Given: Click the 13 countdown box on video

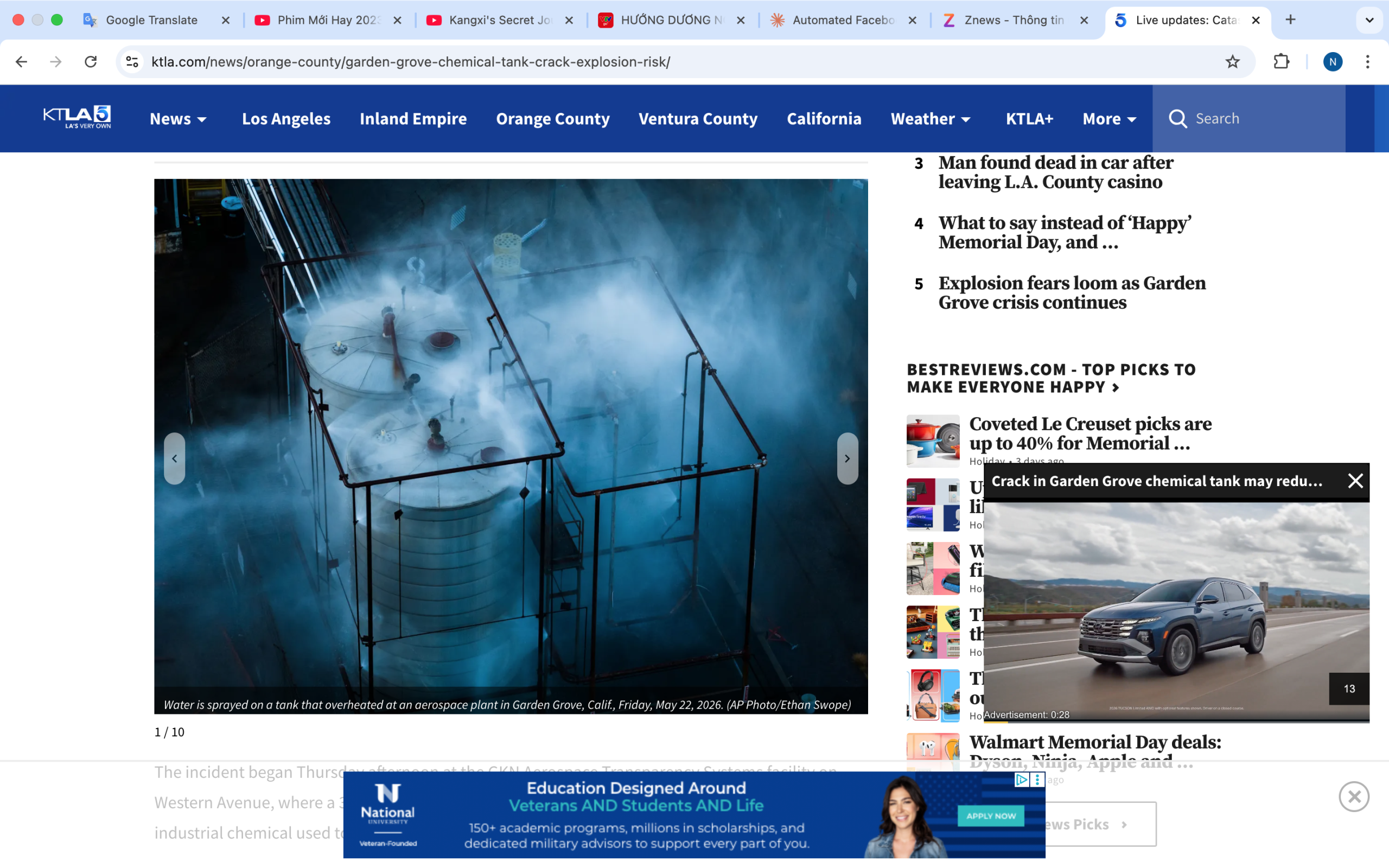Looking at the screenshot, I should click(x=1349, y=688).
